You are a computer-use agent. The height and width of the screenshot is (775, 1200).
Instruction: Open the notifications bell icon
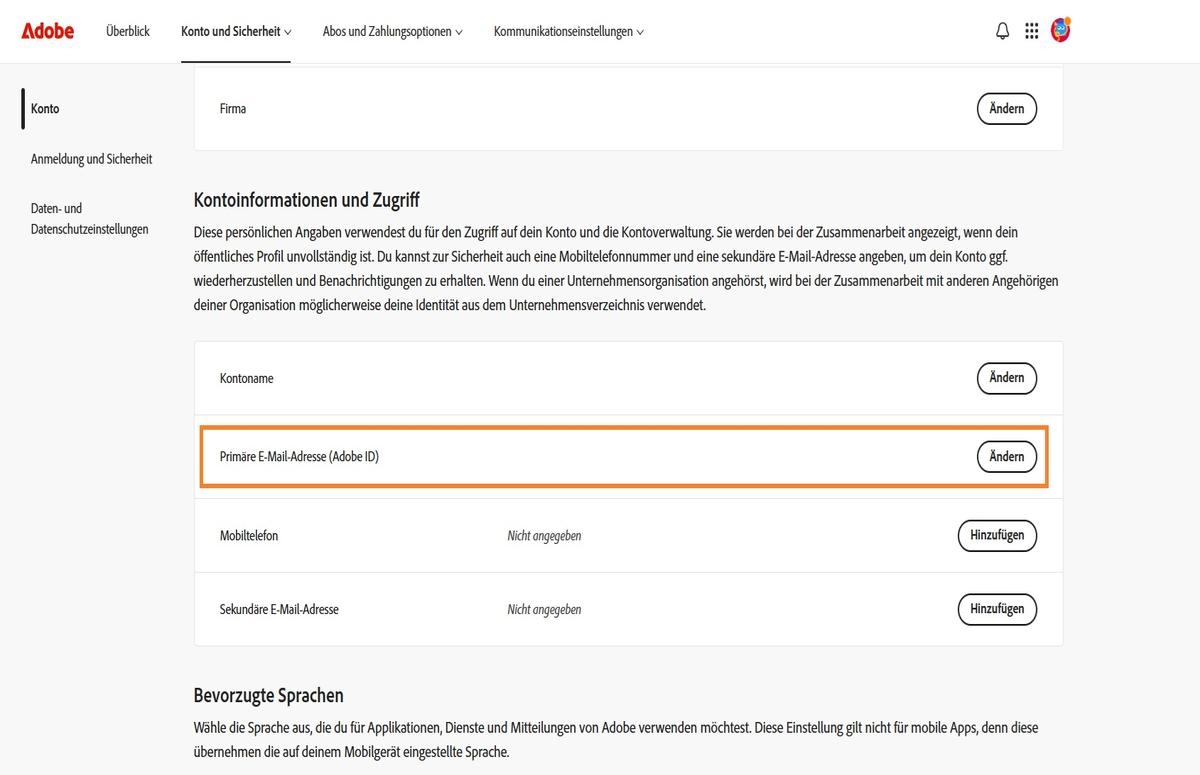click(1002, 30)
